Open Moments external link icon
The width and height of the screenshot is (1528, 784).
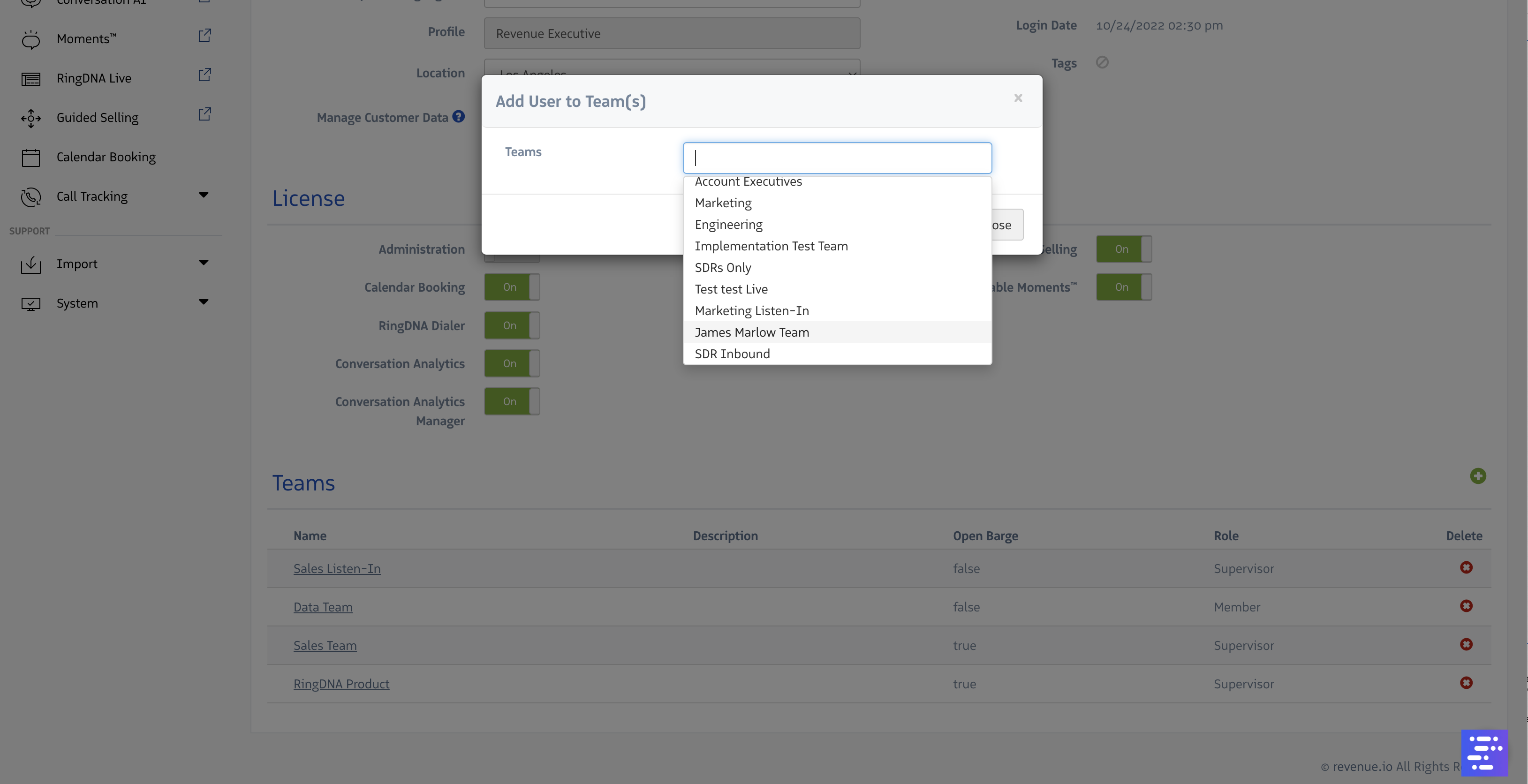click(x=204, y=36)
